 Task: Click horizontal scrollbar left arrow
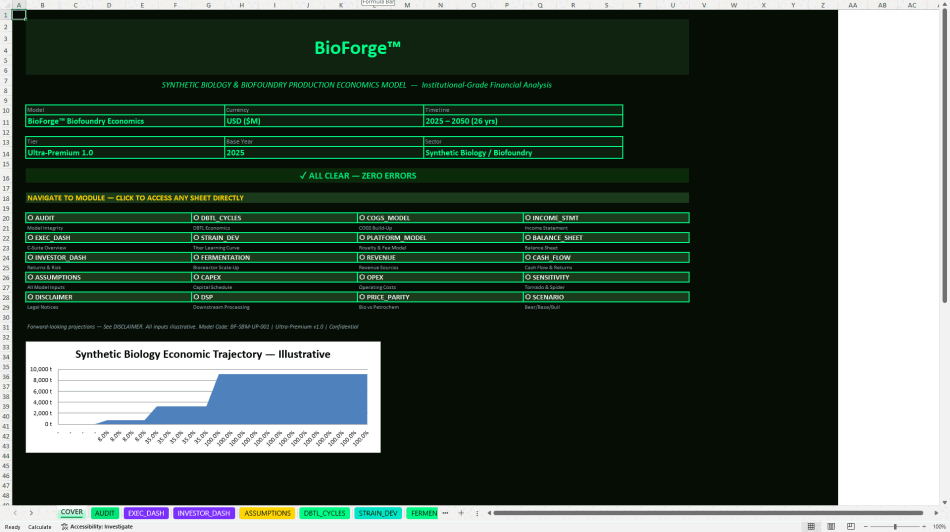pos(489,513)
